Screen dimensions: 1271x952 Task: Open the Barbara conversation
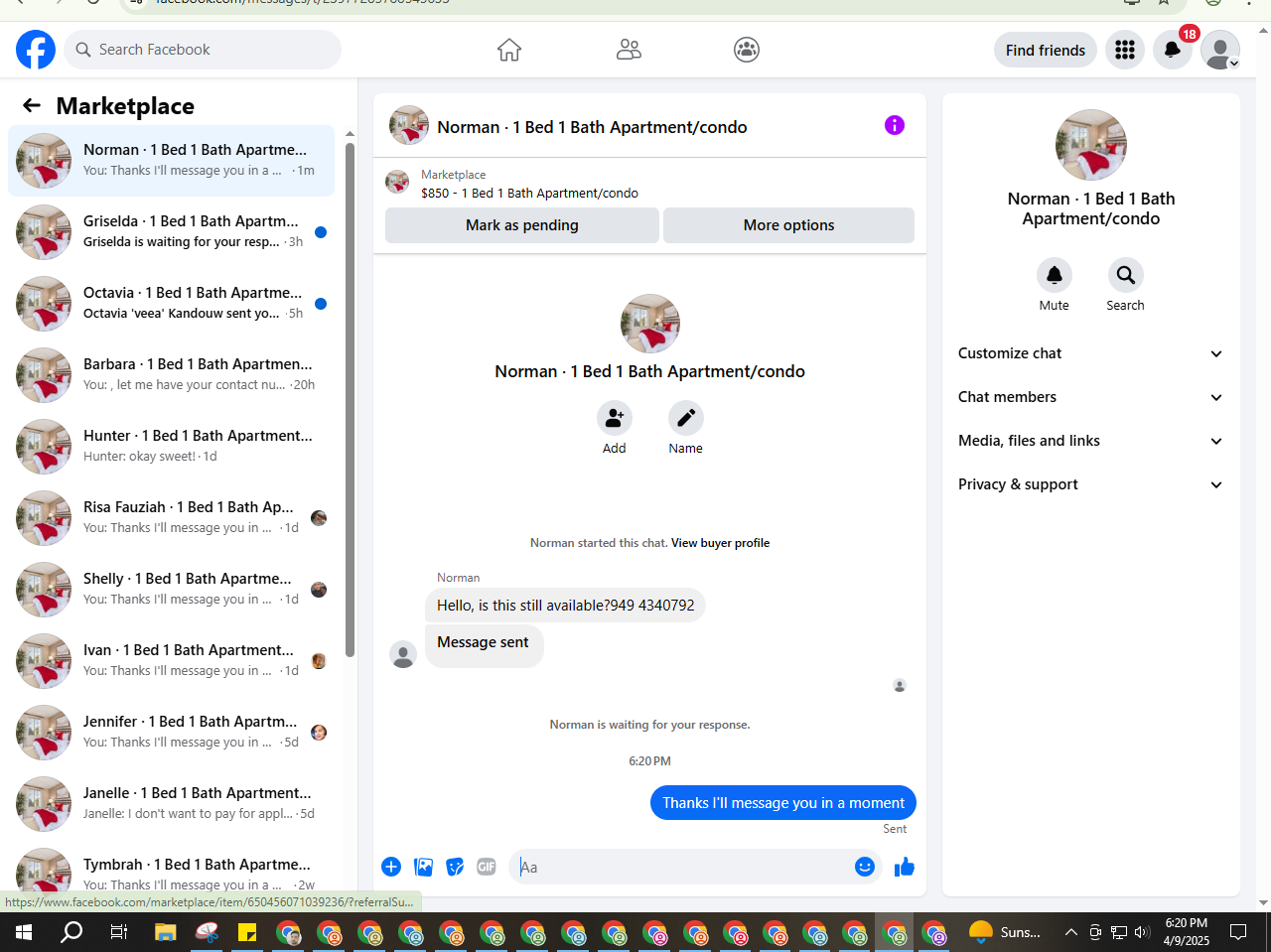coord(171,375)
